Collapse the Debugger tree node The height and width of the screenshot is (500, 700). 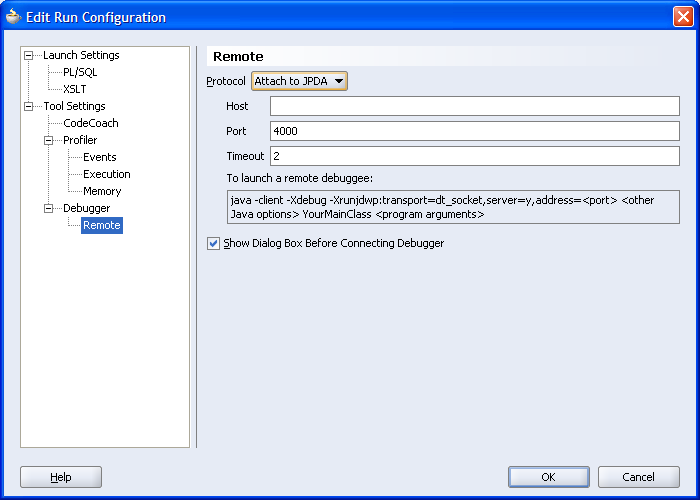pyautogui.click(x=49, y=209)
